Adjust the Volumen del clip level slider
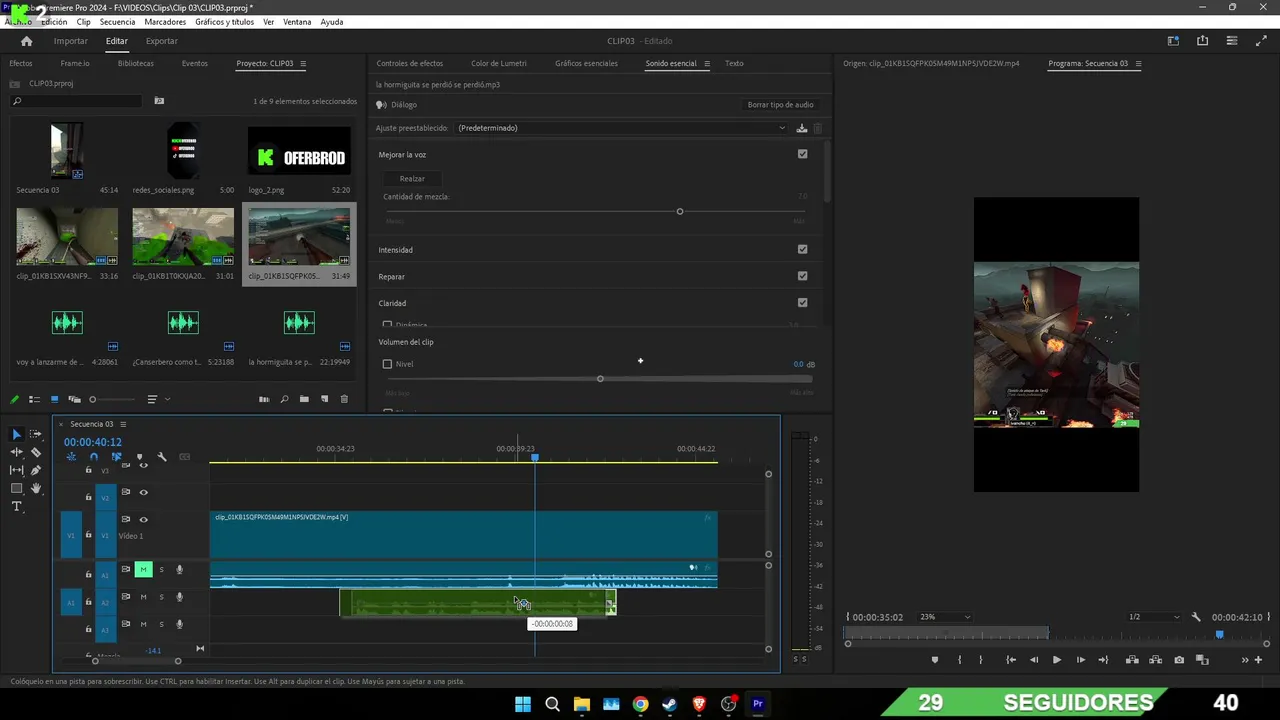1280x720 pixels. pos(600,379)
